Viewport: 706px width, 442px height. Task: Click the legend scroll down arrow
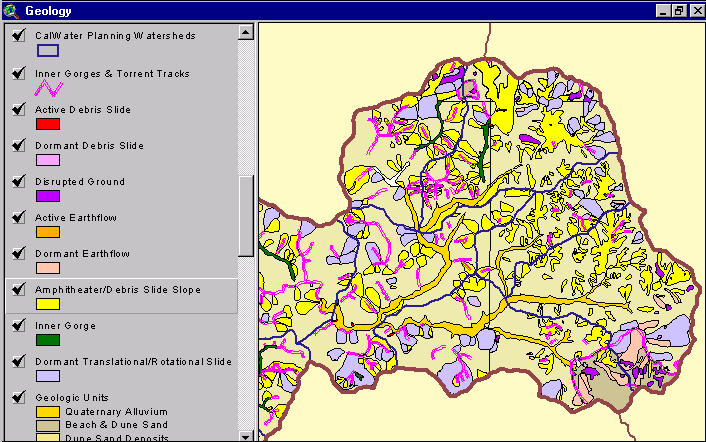click(245, 436)
